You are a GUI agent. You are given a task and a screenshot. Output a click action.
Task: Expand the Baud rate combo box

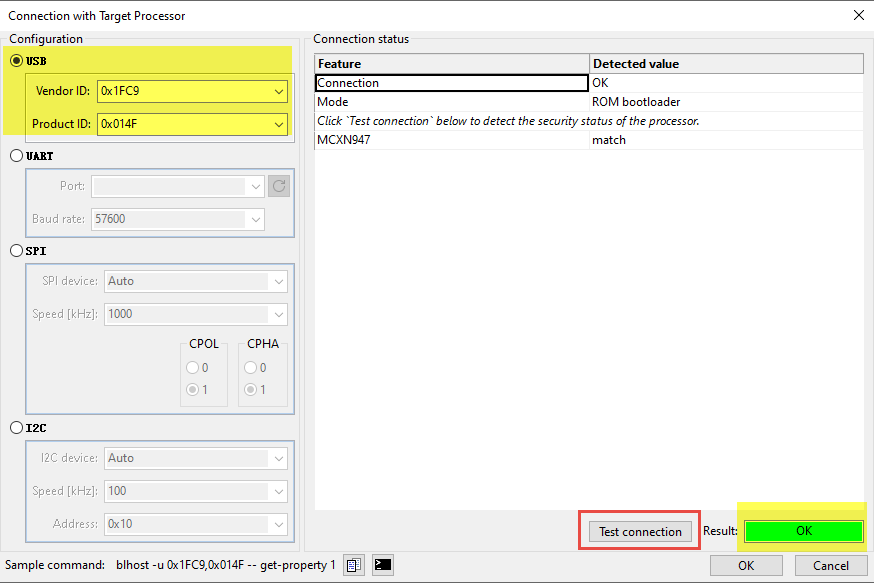pos(258,218)
